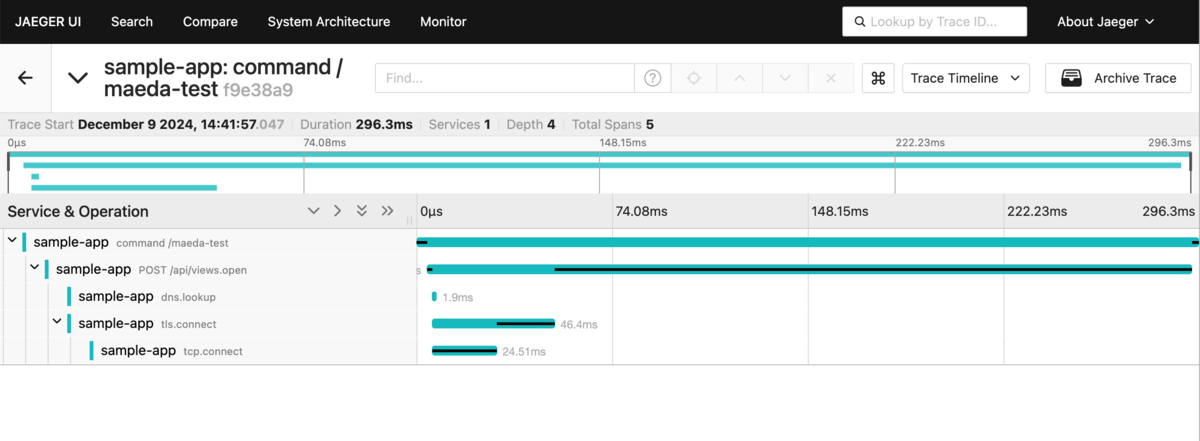Click the command /maeda-test span bar
This screenshot has width=1200, height=441.
point(807,242)
